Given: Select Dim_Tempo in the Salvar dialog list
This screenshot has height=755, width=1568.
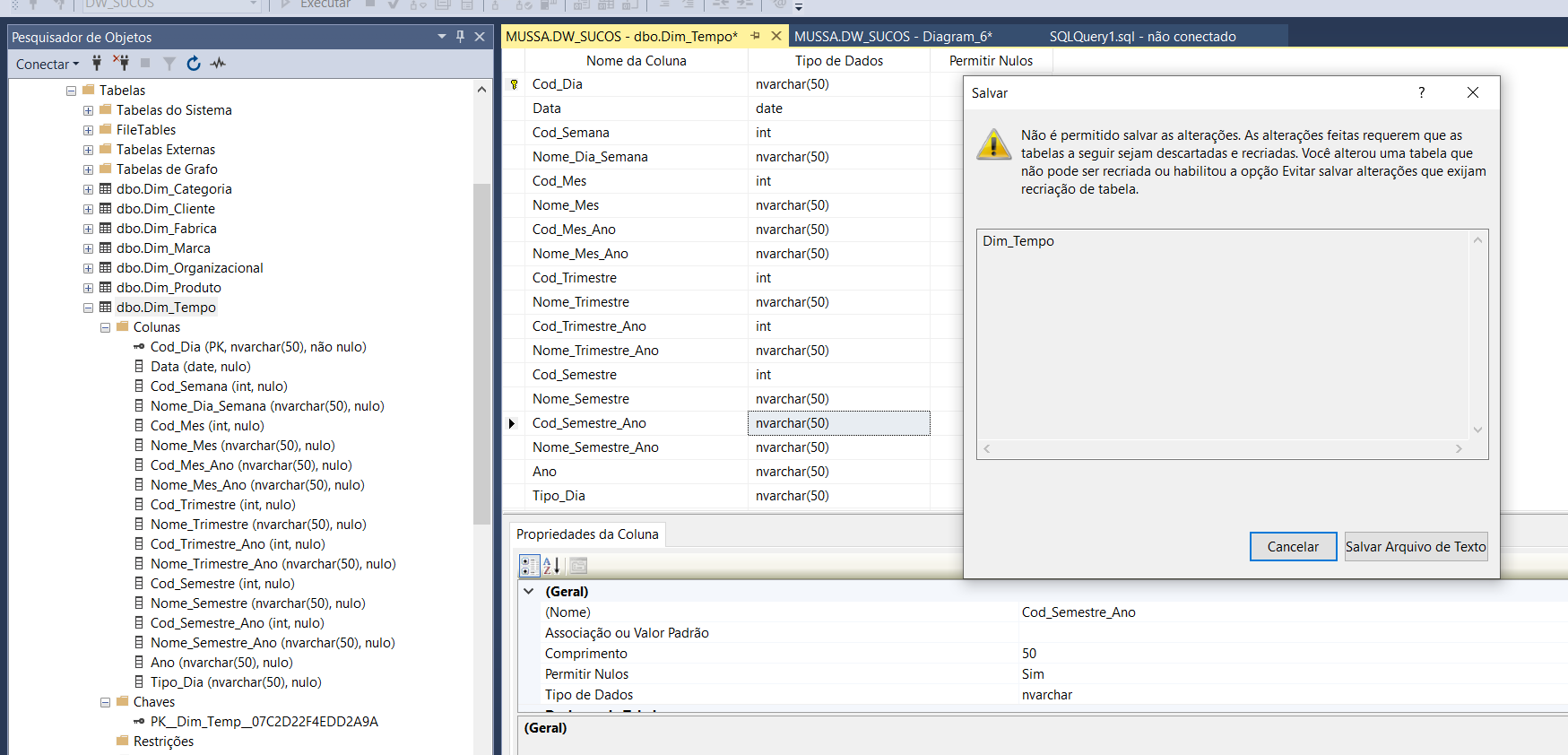Looking at the screenshot, I should (x=1018, y=240).
